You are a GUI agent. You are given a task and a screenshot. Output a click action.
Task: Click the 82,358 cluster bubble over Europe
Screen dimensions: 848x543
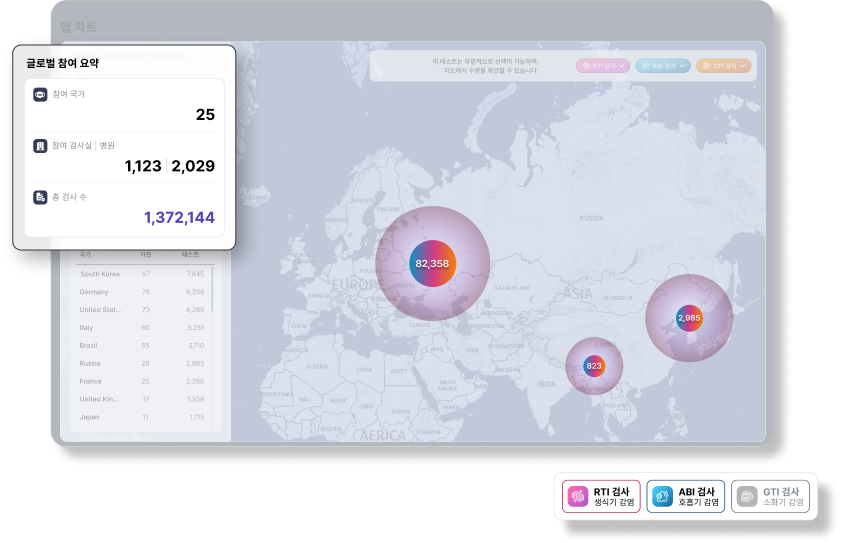point(432,263)
